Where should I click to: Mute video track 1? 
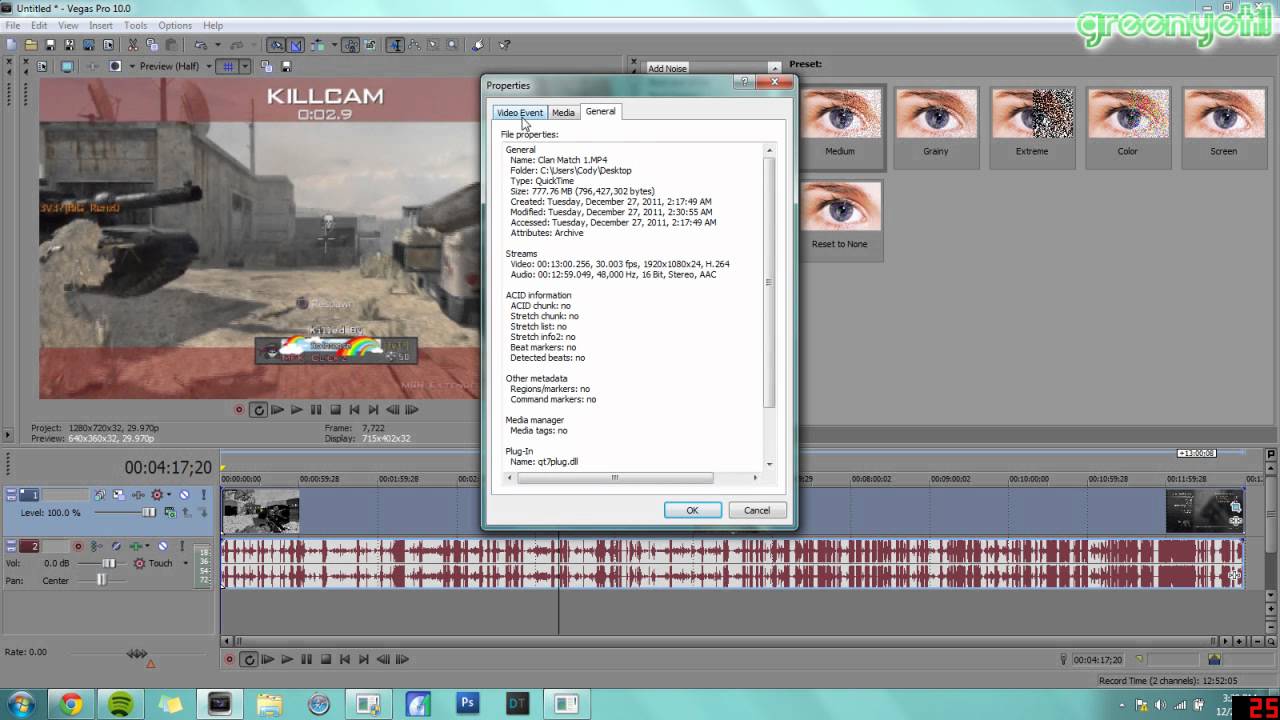184,494
